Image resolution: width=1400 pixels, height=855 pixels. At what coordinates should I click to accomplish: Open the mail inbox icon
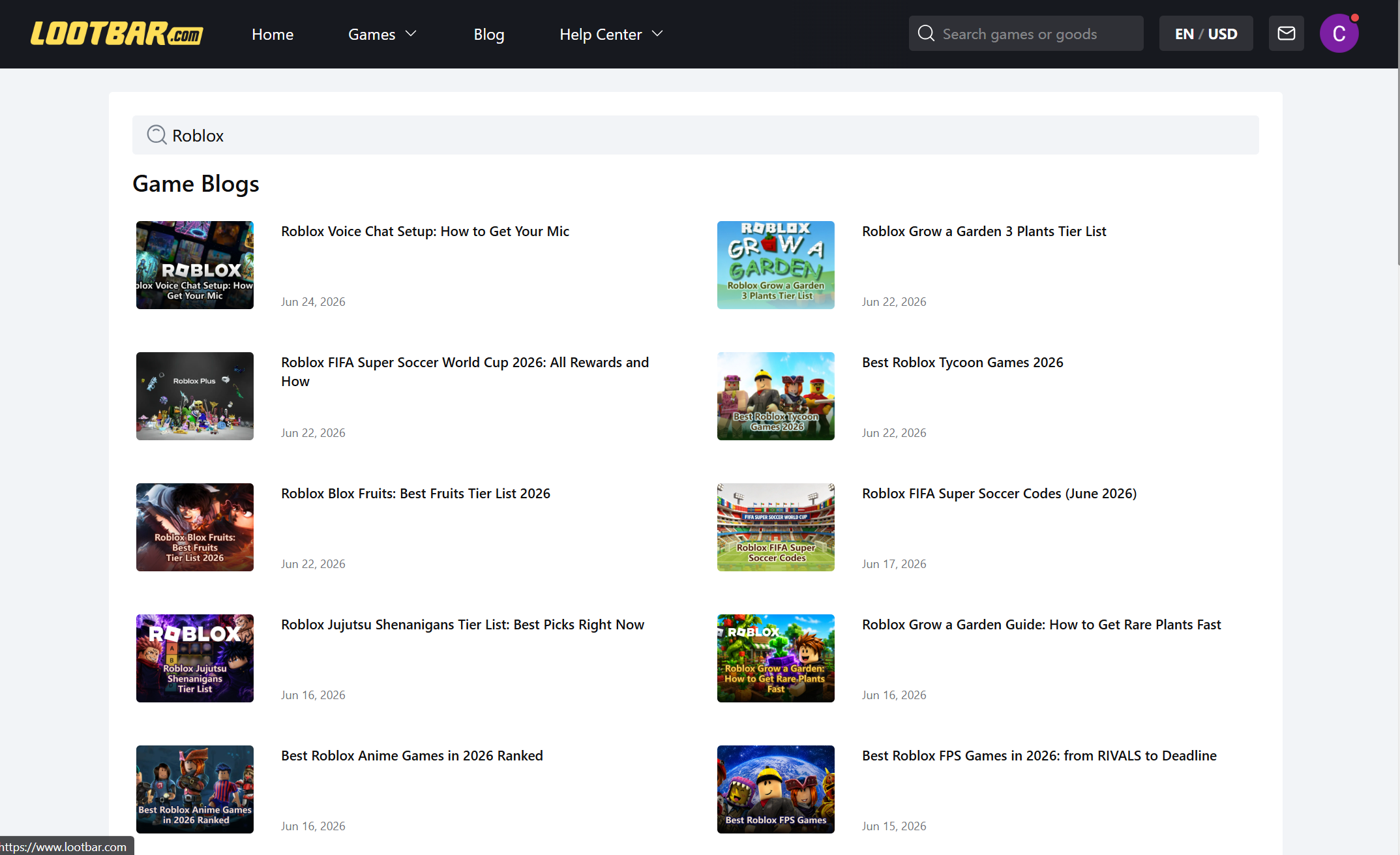[1286, 33]
